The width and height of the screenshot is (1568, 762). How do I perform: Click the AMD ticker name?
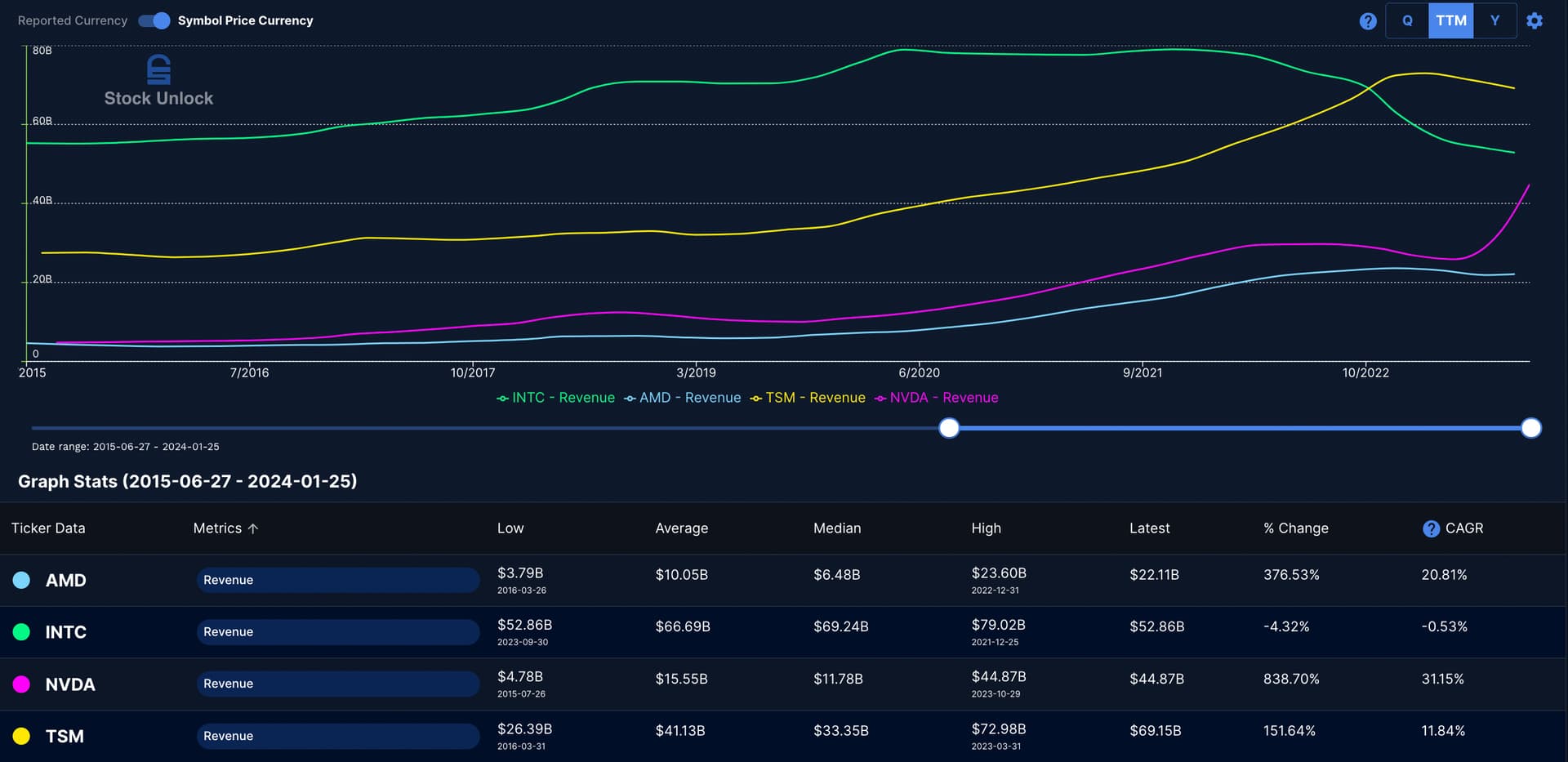[x=66, y=581]
